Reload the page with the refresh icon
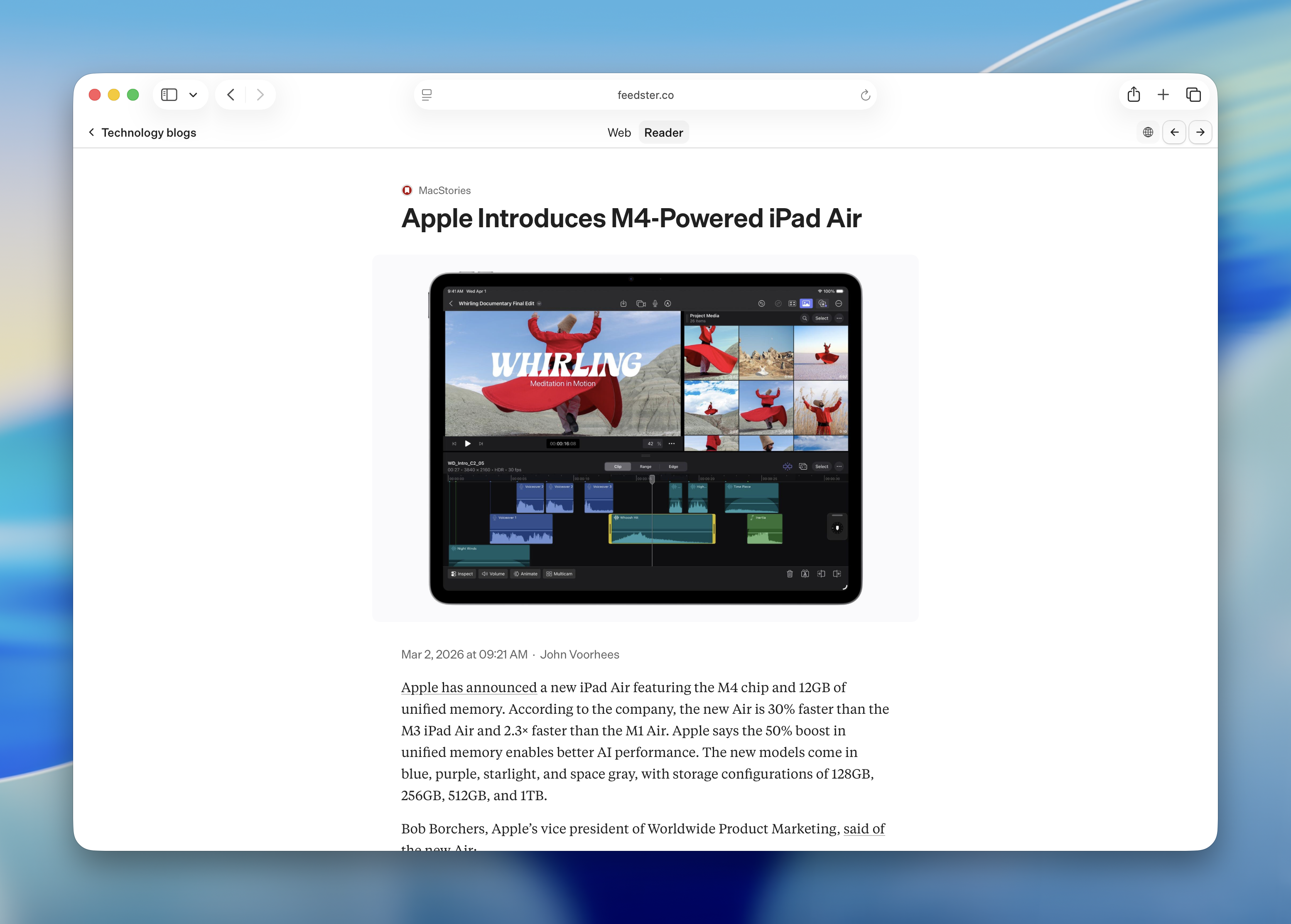Screen dimensions: 1291x924 (864, 94)
